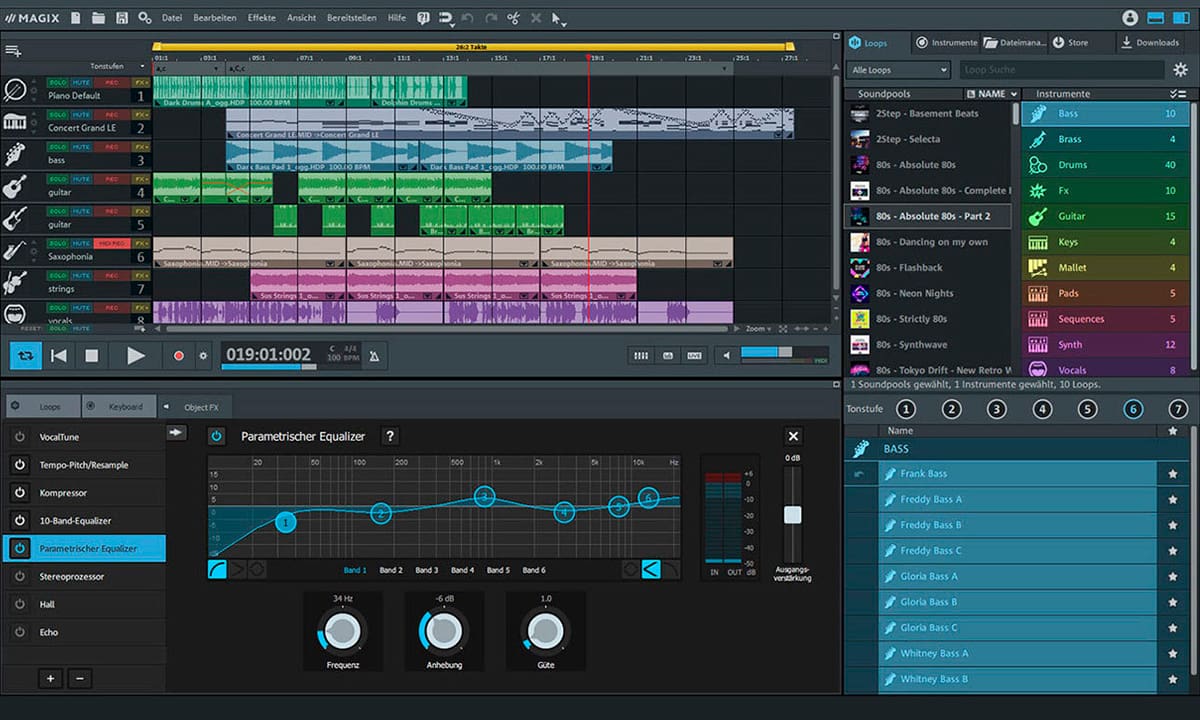Open the Alle Loops dropdown
The height and width of the screenshot is (720, 1200).
tap(898, 70)
